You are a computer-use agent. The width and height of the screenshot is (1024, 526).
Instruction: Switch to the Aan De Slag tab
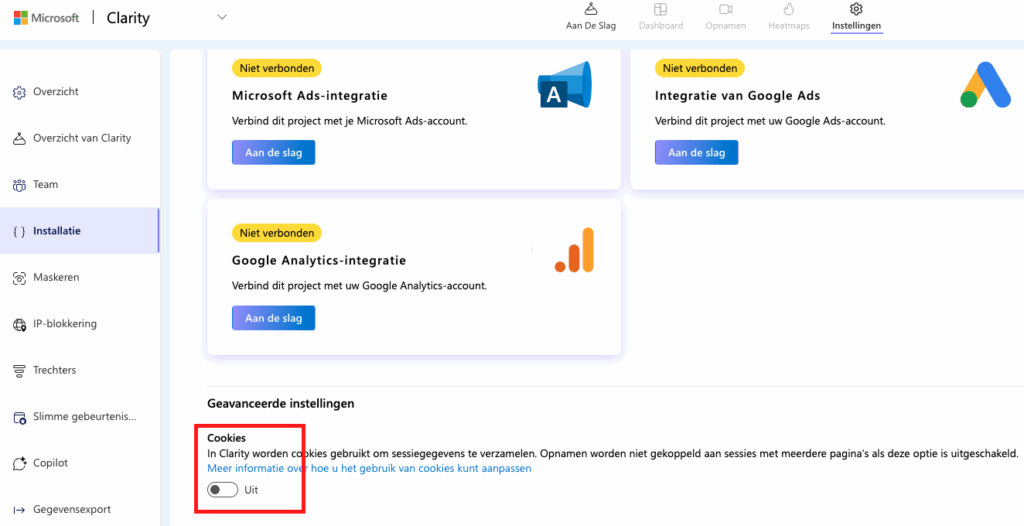point(591,17)
